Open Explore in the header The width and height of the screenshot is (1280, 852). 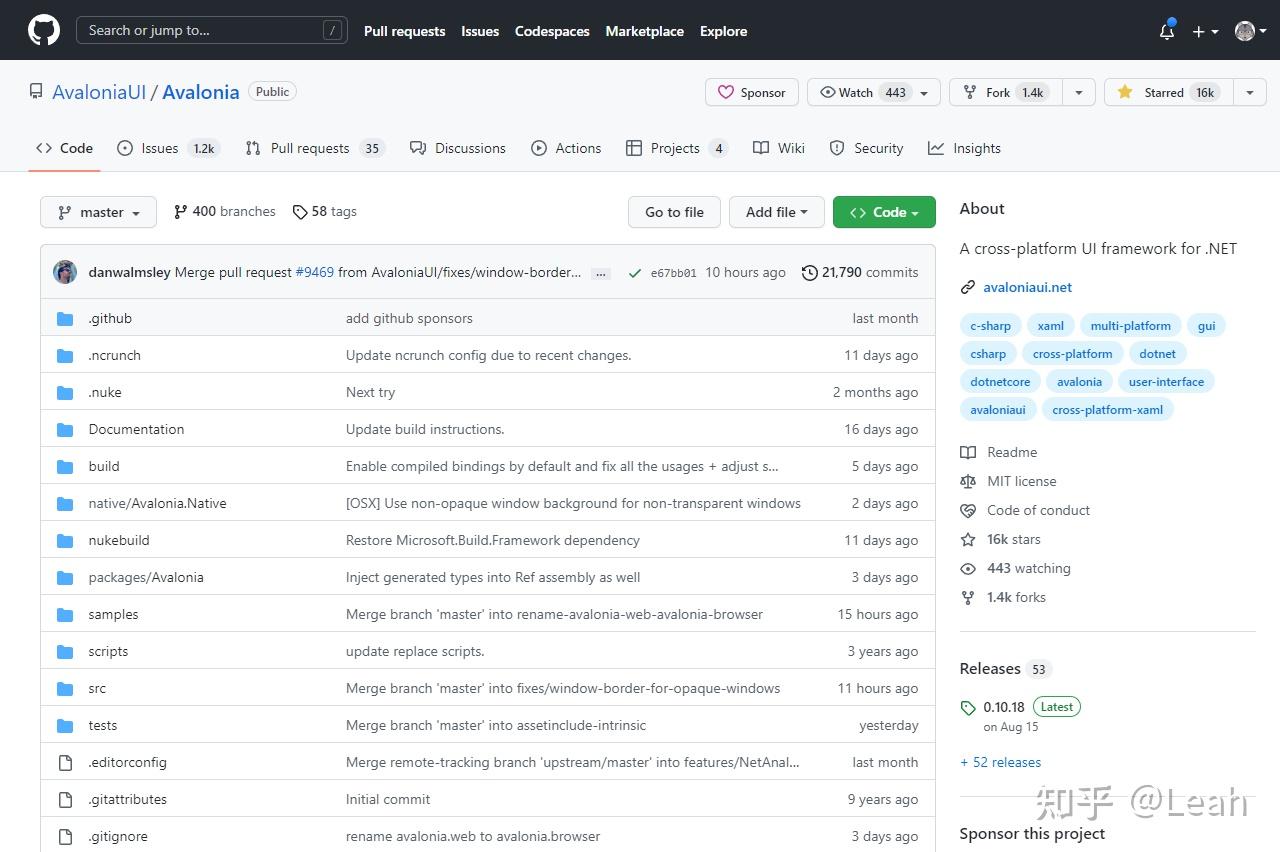click(x=724, y=31)
